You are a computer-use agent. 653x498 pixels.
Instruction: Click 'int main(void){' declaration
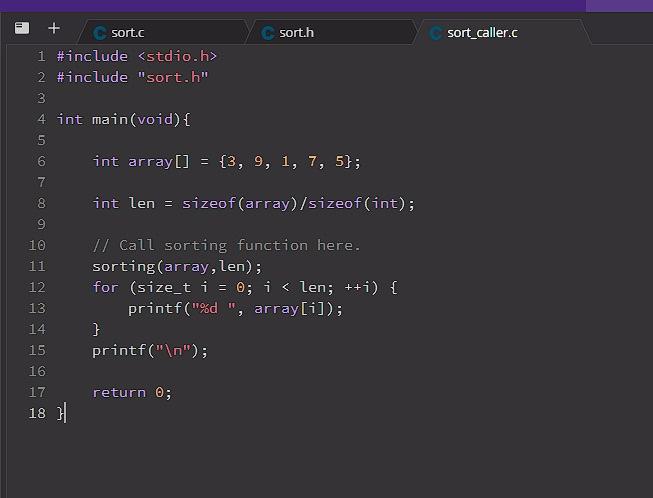point(123,120)
